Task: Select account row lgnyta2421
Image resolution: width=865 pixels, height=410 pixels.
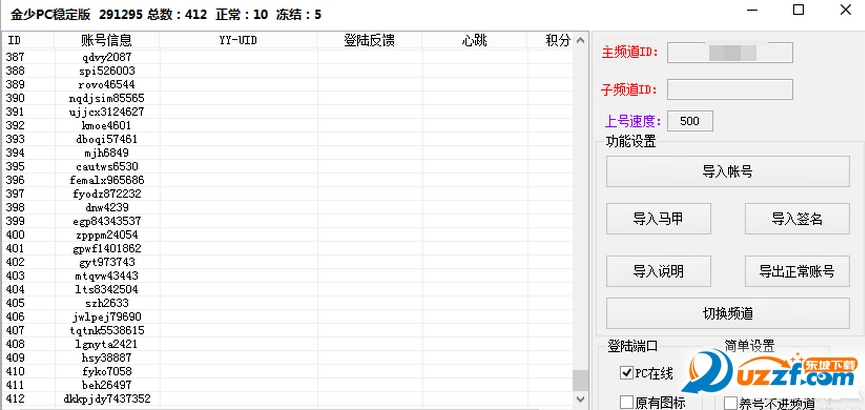Action: pyautogui.click(x=287, y=344)
